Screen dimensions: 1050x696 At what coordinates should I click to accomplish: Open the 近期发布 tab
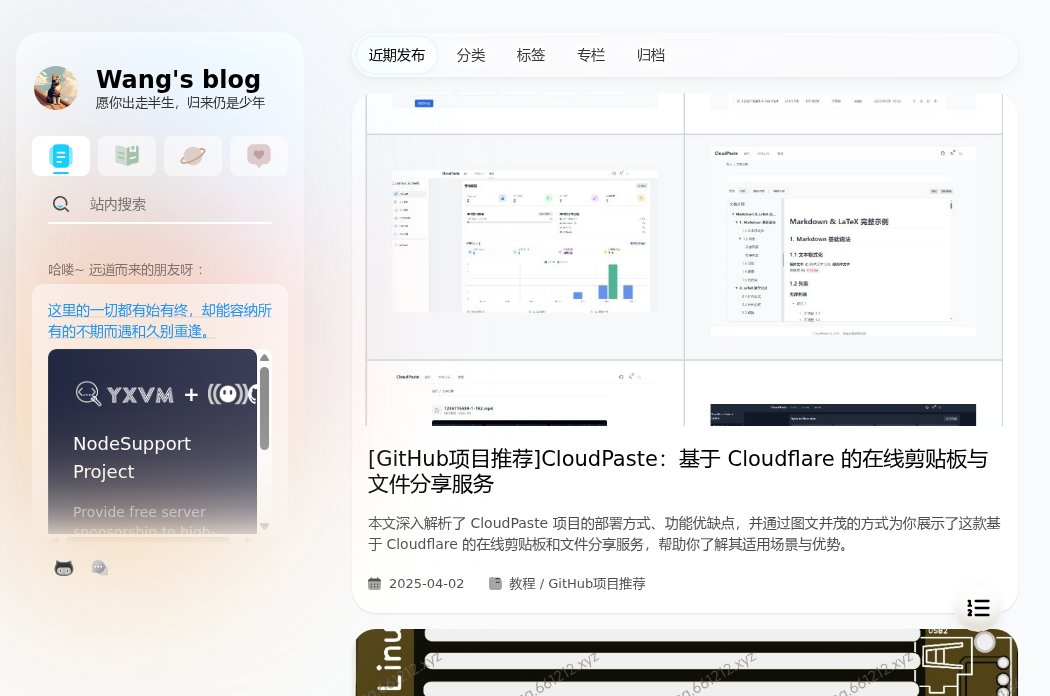coord(396,55)
